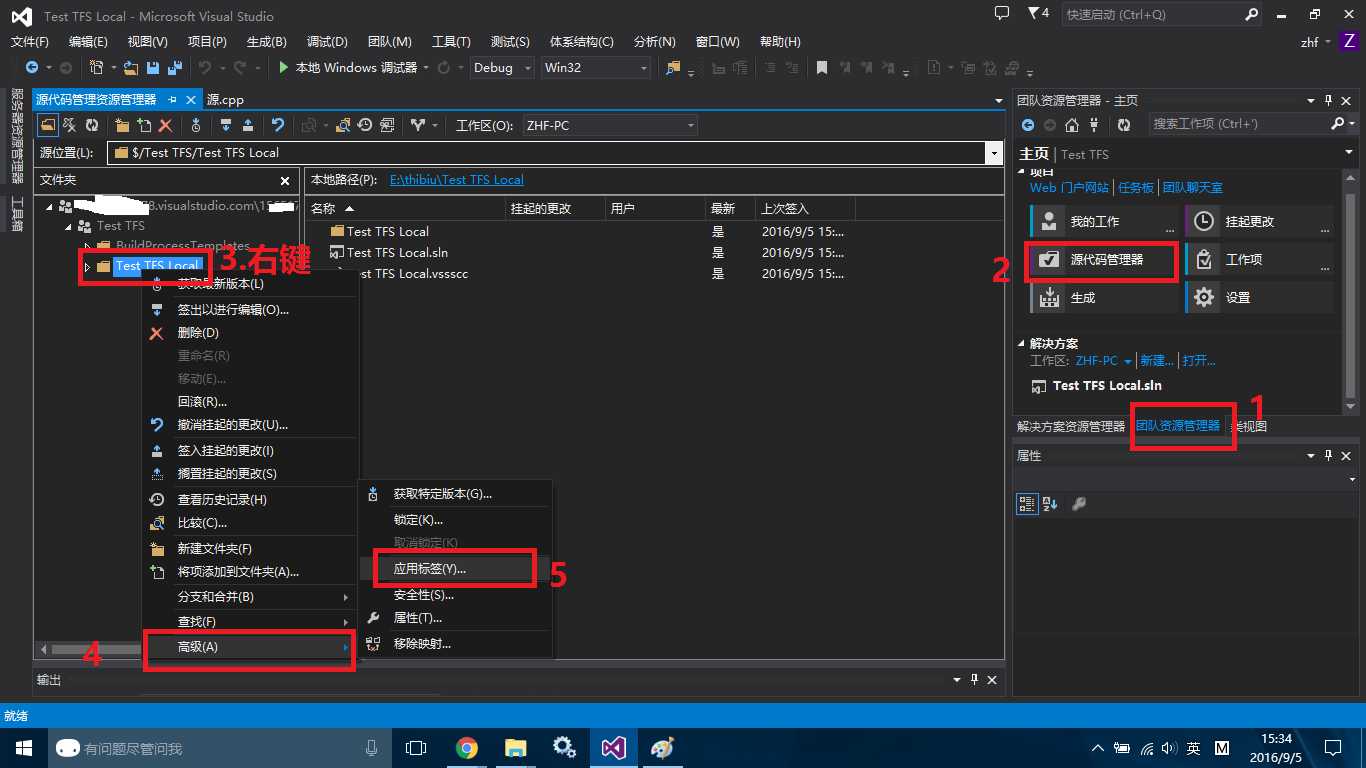Select Test TFS Local.sln in the file list
The width and height of the screenshot is (1366, 768).
pos(397,253)
